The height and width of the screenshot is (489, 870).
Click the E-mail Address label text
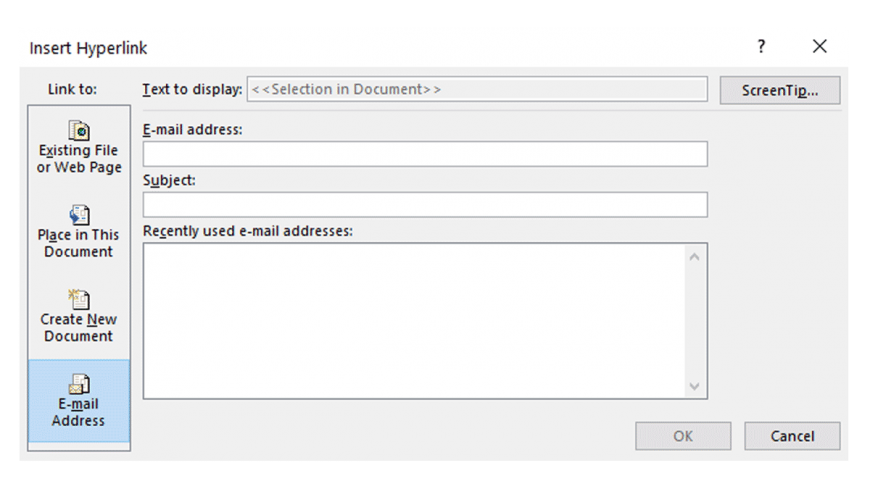click(78, 412)
